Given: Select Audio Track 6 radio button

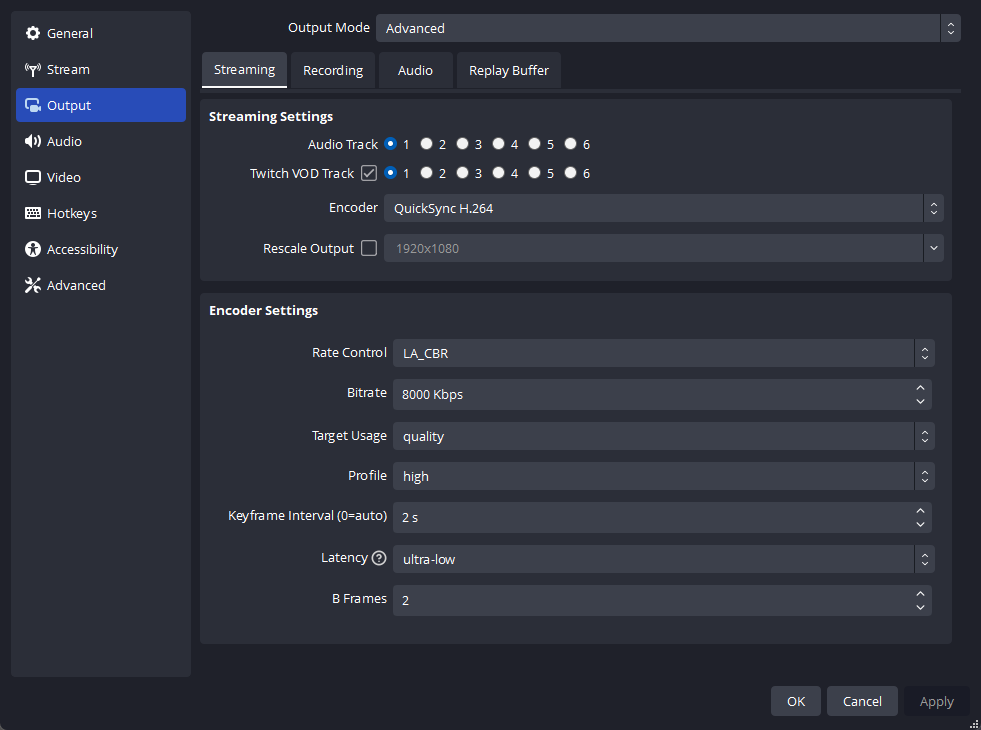Looking at the screenshot, I should [x=571, y=144].
